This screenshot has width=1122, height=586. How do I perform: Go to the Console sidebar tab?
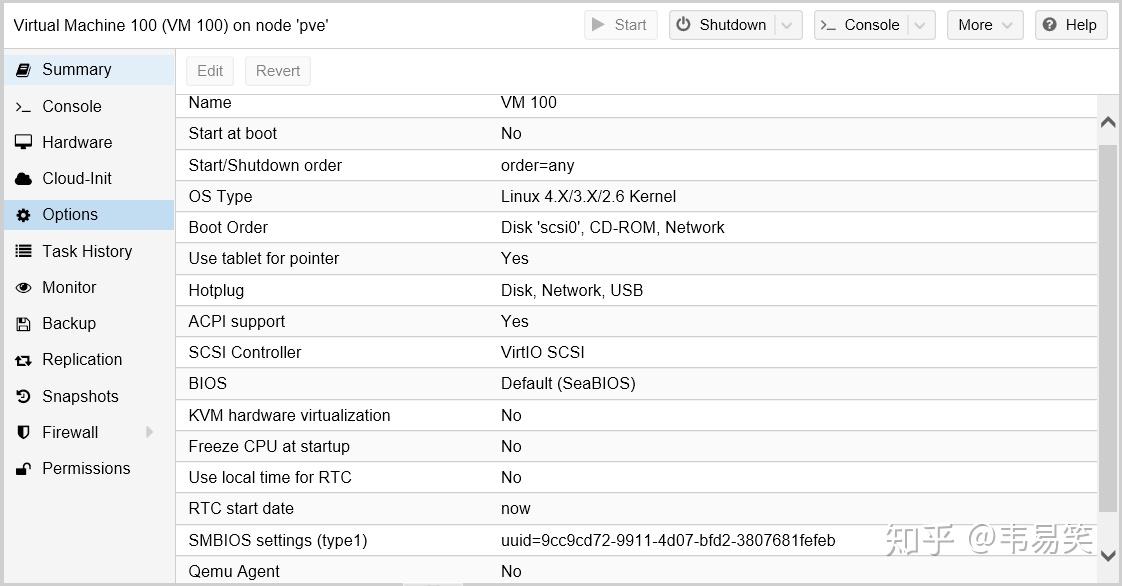coord(71,107)
